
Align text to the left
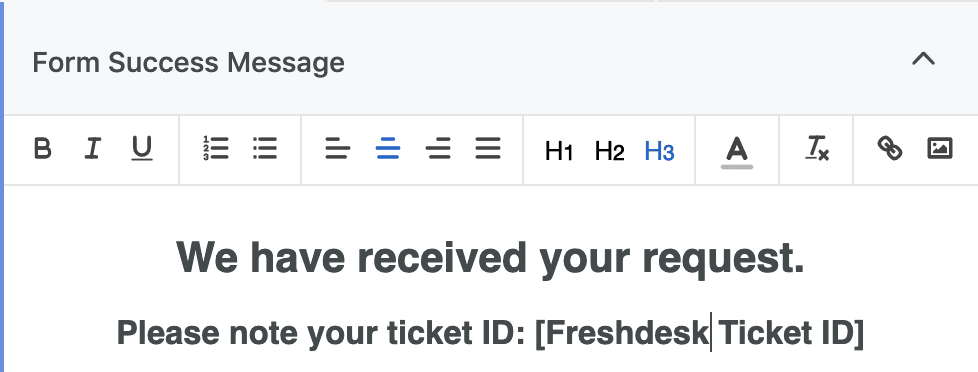(337, 150)
